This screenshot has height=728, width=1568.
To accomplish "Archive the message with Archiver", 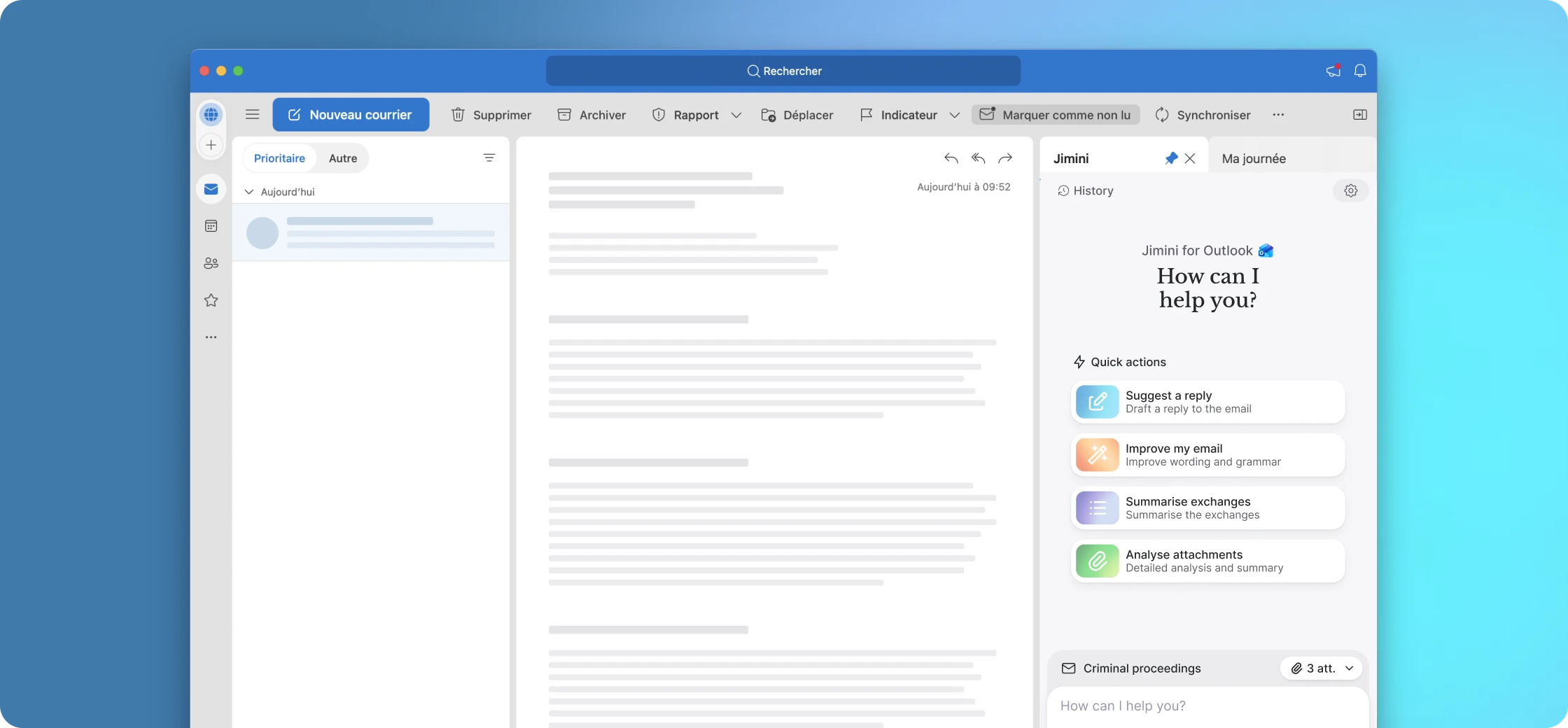I will pyautogui.click(x=592, y=115).
